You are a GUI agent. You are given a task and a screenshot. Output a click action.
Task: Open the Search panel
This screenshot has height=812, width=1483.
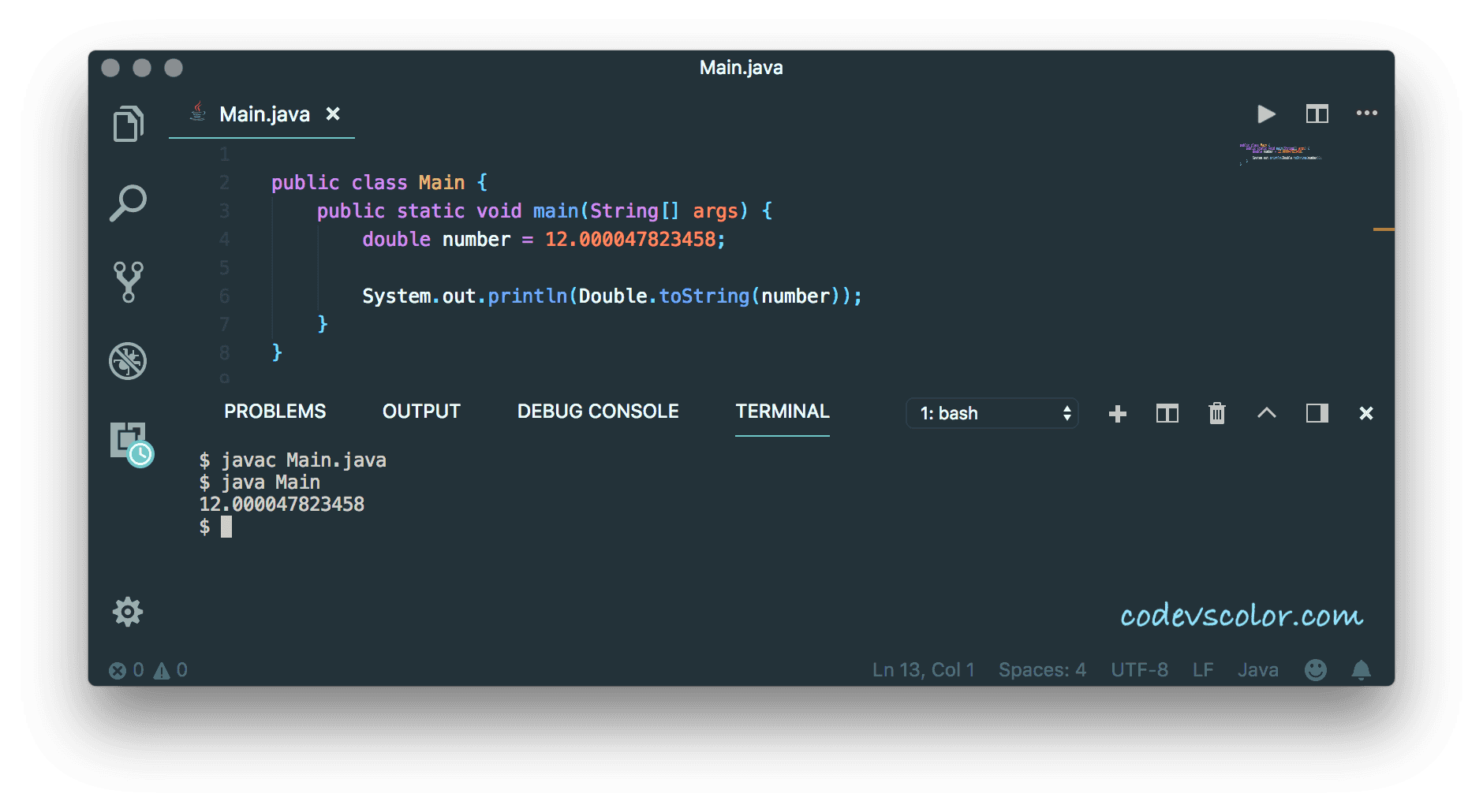point(129,203)
